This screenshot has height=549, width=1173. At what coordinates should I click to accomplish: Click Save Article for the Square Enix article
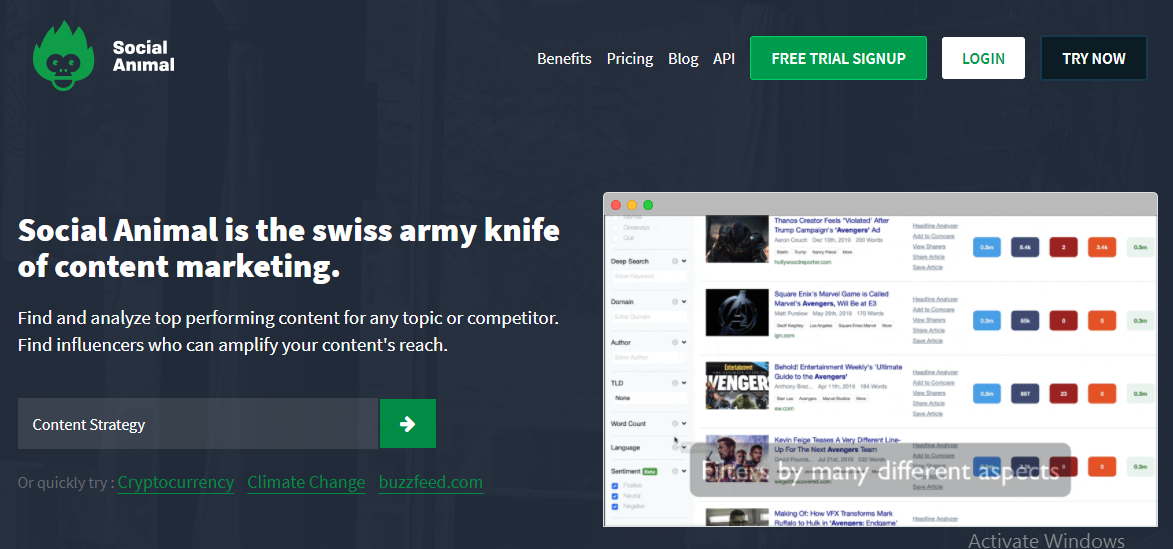[x=928, y=340]
